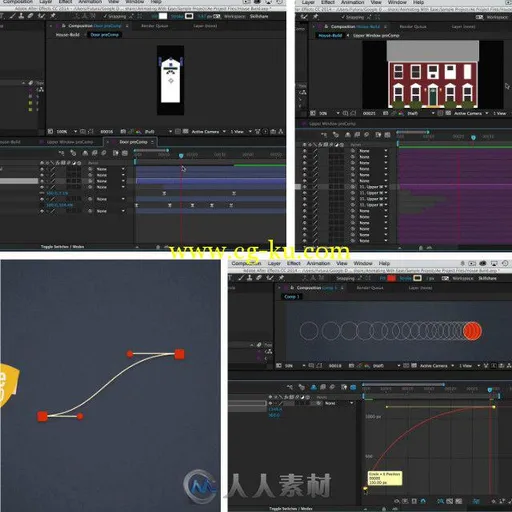Click the 00018 current time display
512x512 pixels.
335,366
